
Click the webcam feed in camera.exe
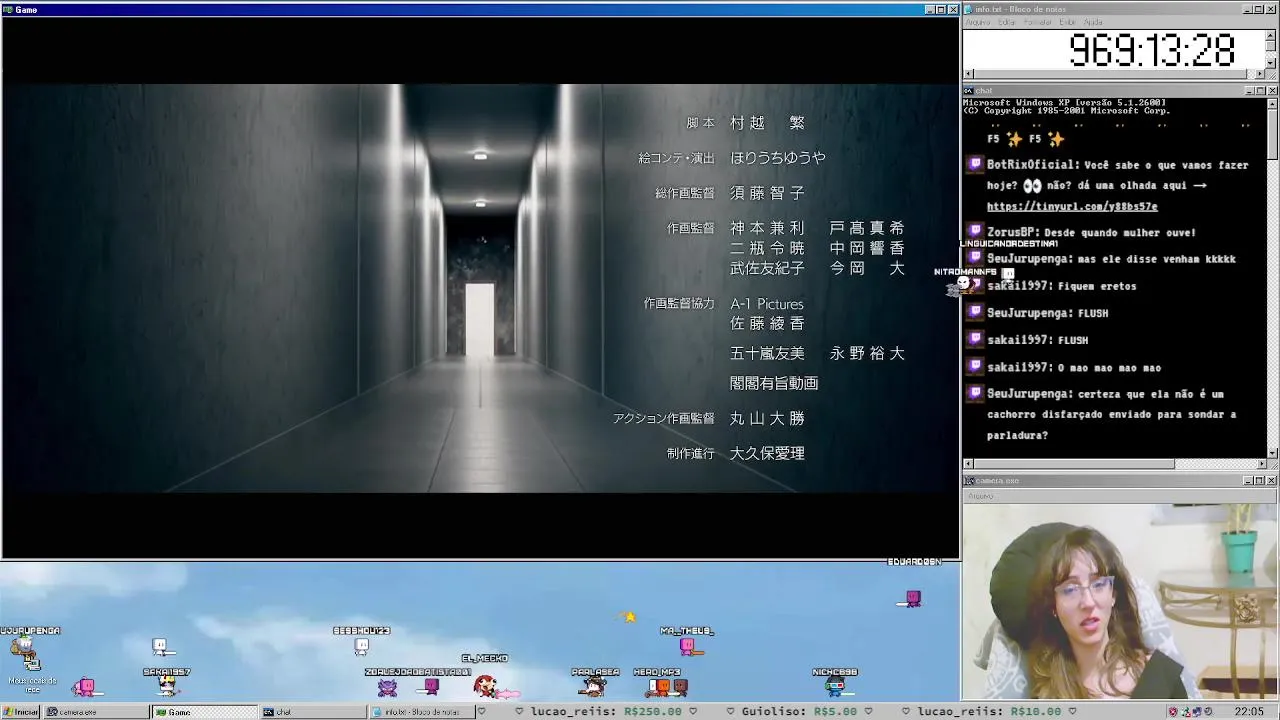pyautogui.click(x=1121, y=601)
